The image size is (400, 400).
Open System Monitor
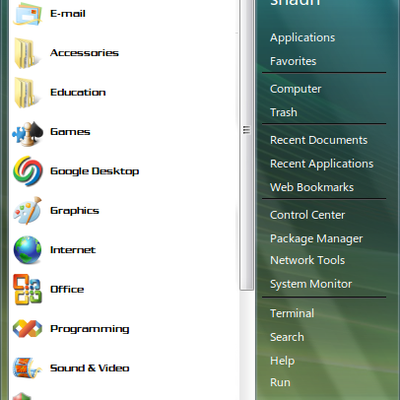click(x=311, y=284)
